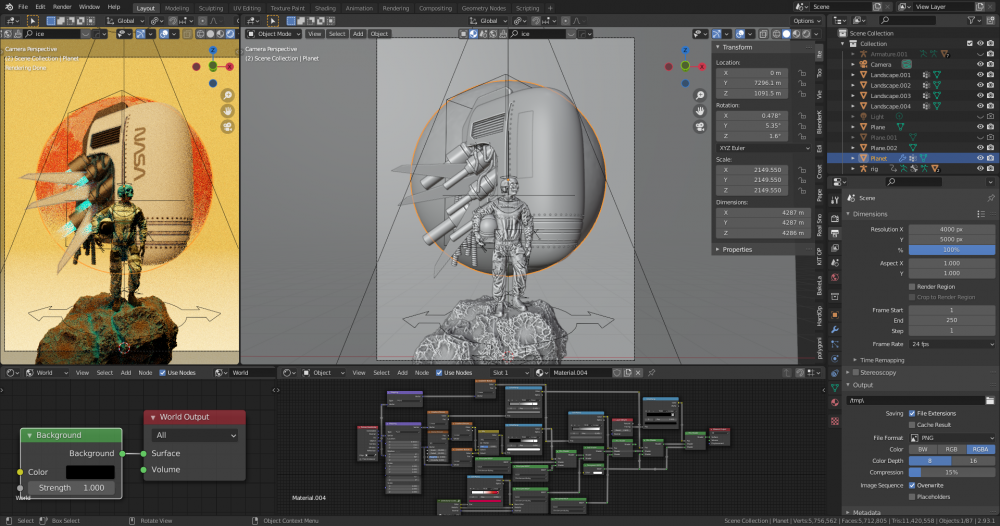Screen dimensions: 1000x526
Task: Uncheck the Collection exclude checkbox
Action: pyautogui.click(x=969, y=43)
